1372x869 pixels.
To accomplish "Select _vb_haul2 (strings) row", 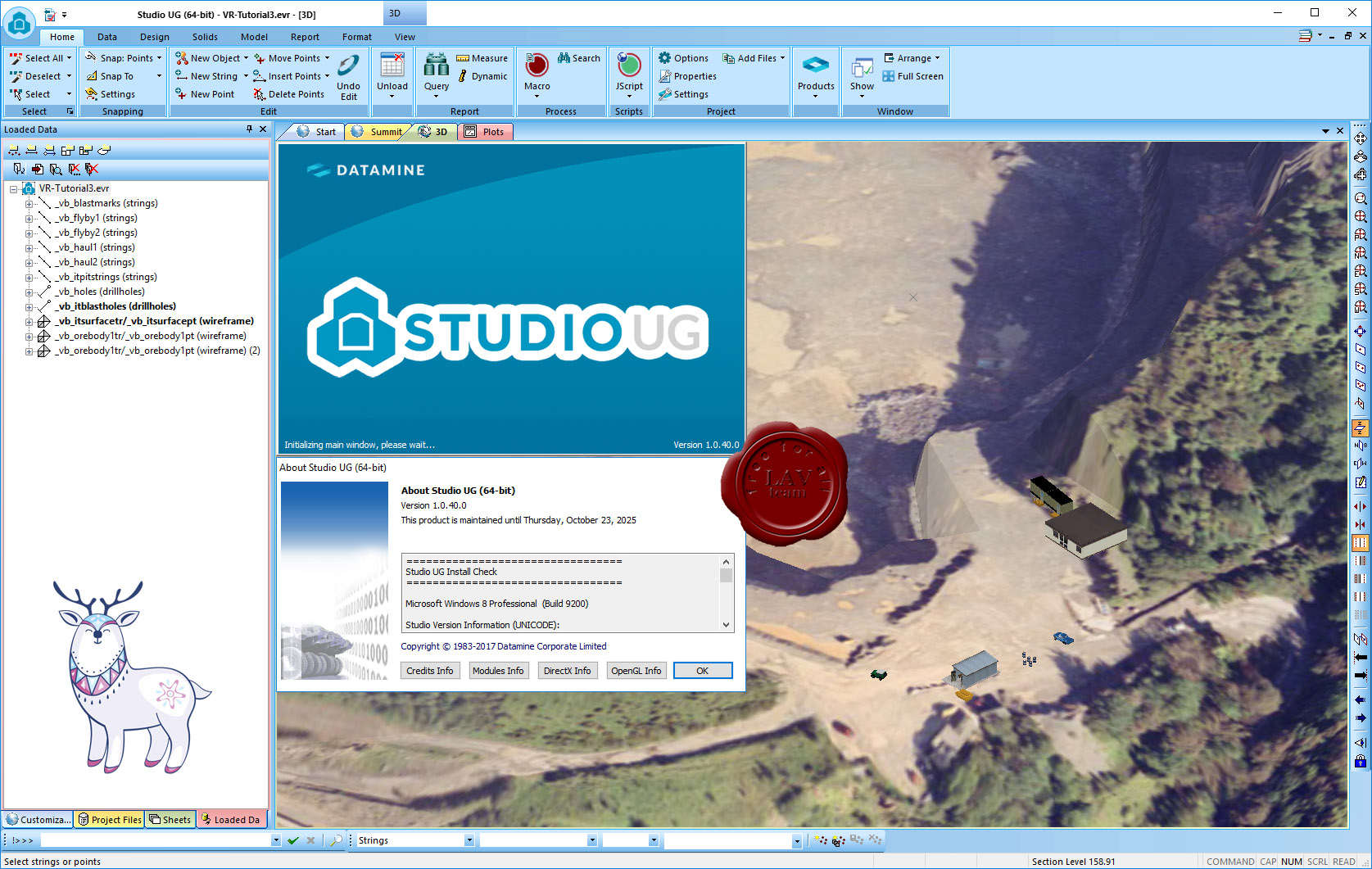I will click(x=94, y=263).
